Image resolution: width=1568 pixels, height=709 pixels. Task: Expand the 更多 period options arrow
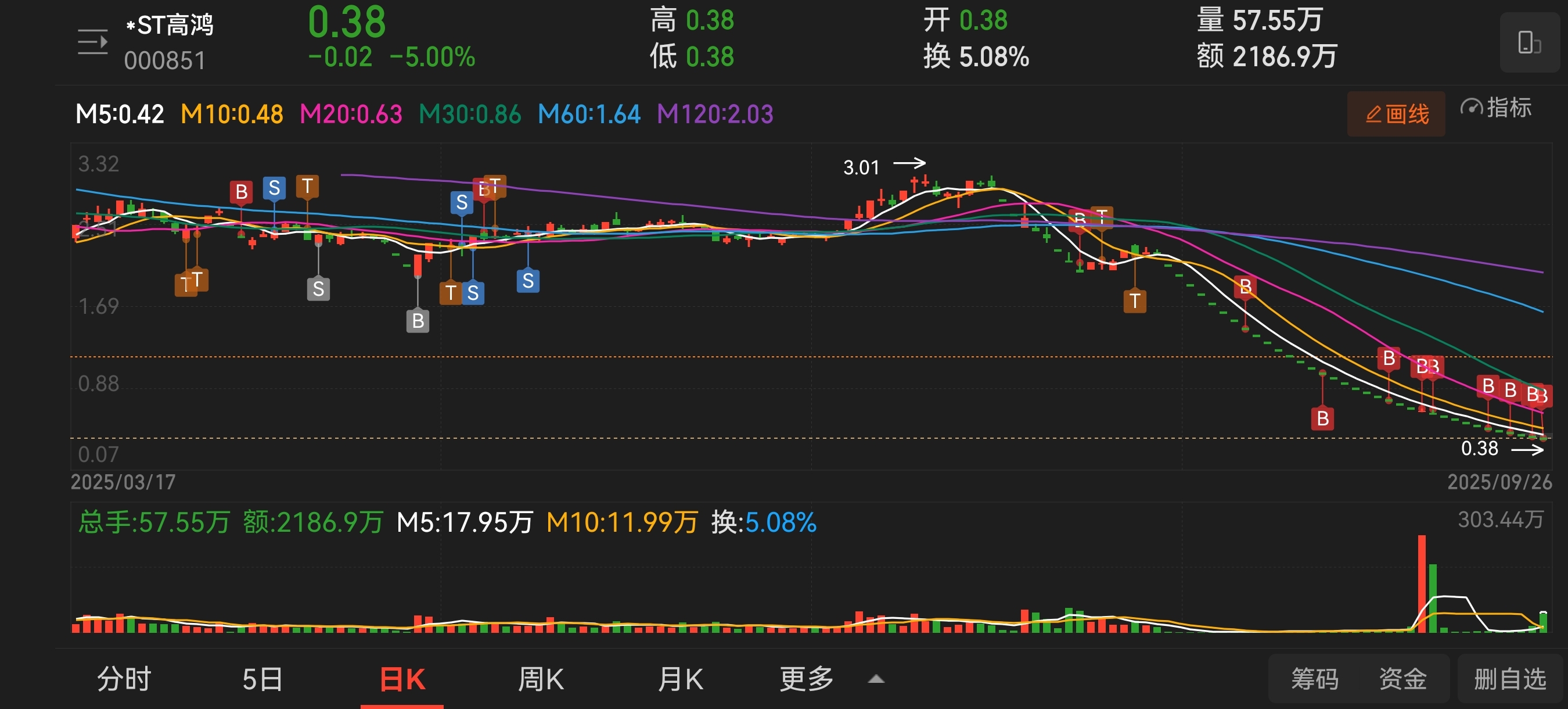[875, 679]
